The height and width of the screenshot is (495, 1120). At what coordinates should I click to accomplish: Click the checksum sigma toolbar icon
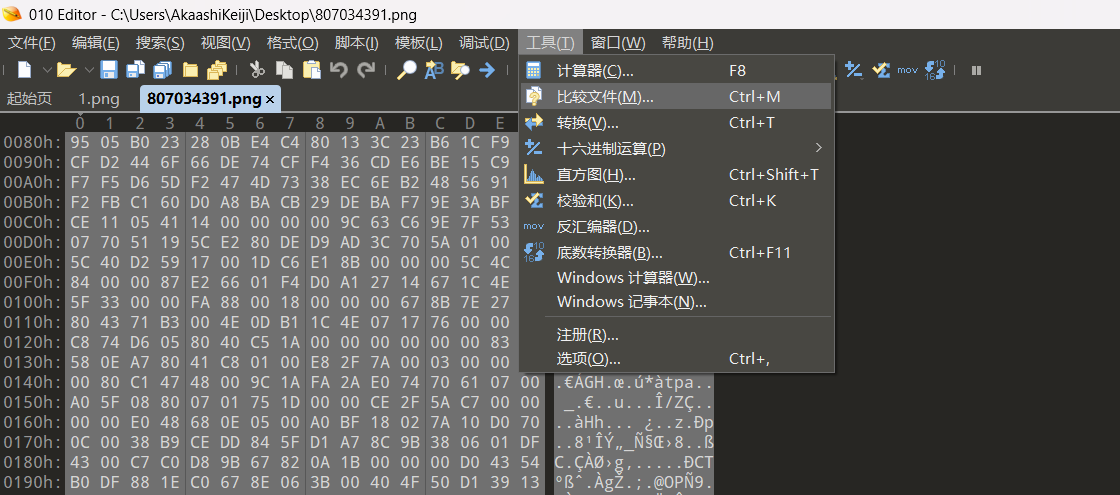pyautogui.click(x=881, y=70)
